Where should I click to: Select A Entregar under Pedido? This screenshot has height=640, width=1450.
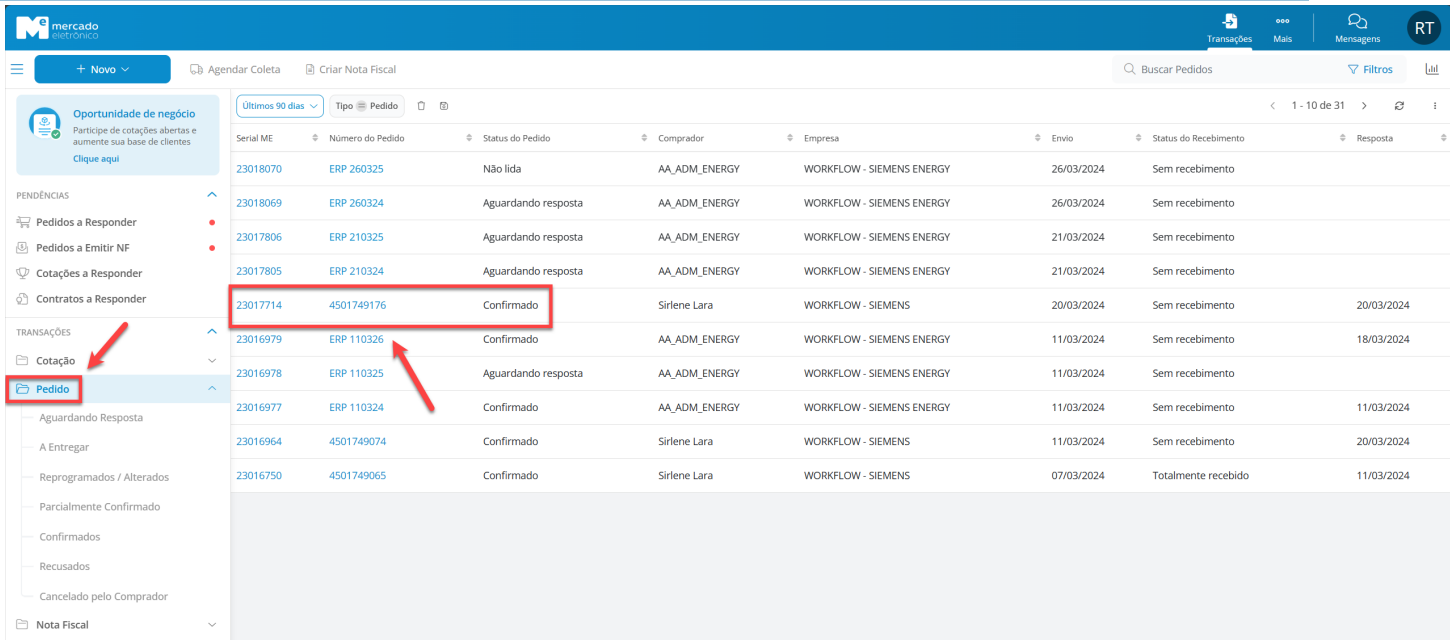tap(64, 448)
